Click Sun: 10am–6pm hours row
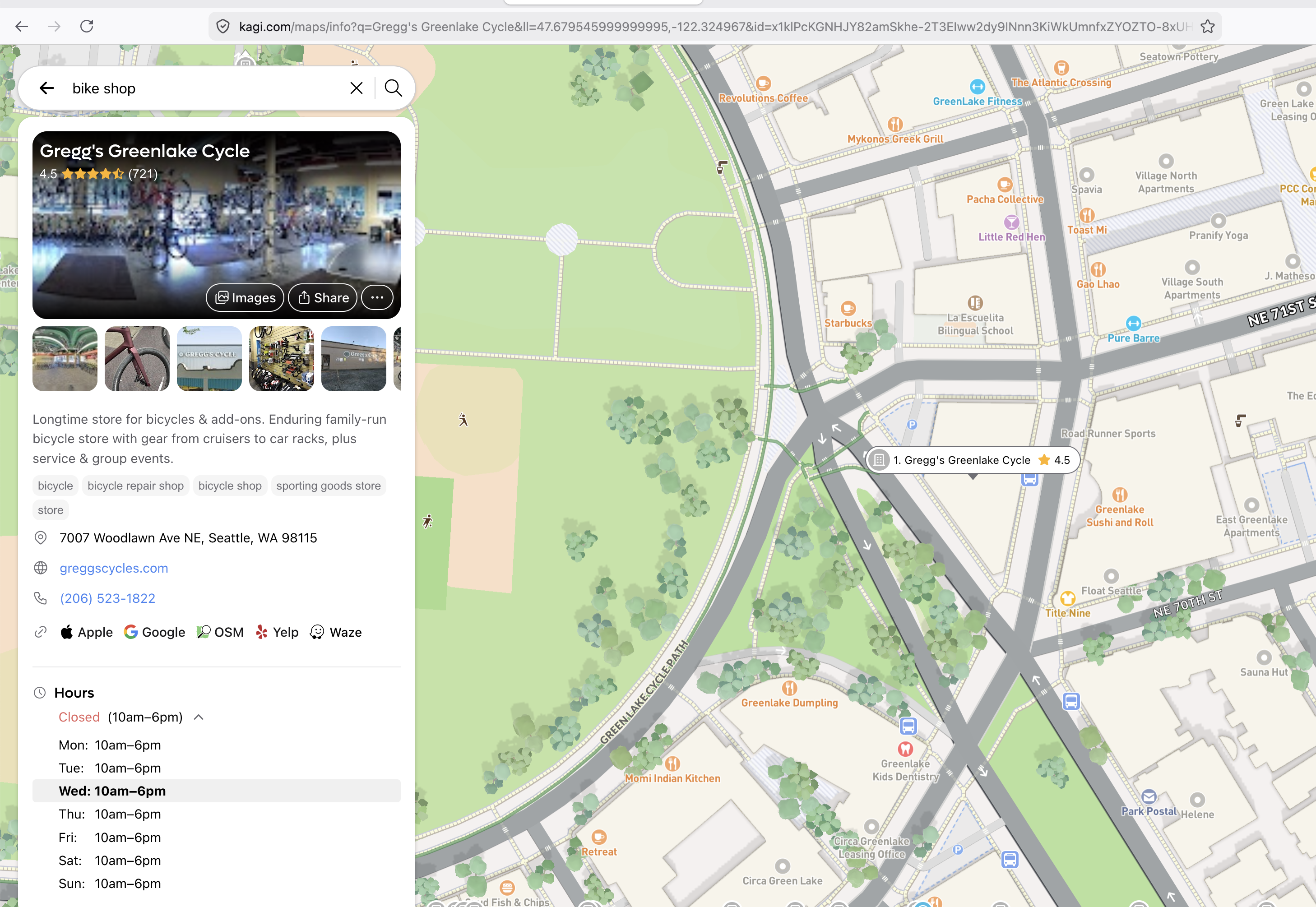Image resolution: width=1316 pixels, height=907 pixels. click(217, 884)
